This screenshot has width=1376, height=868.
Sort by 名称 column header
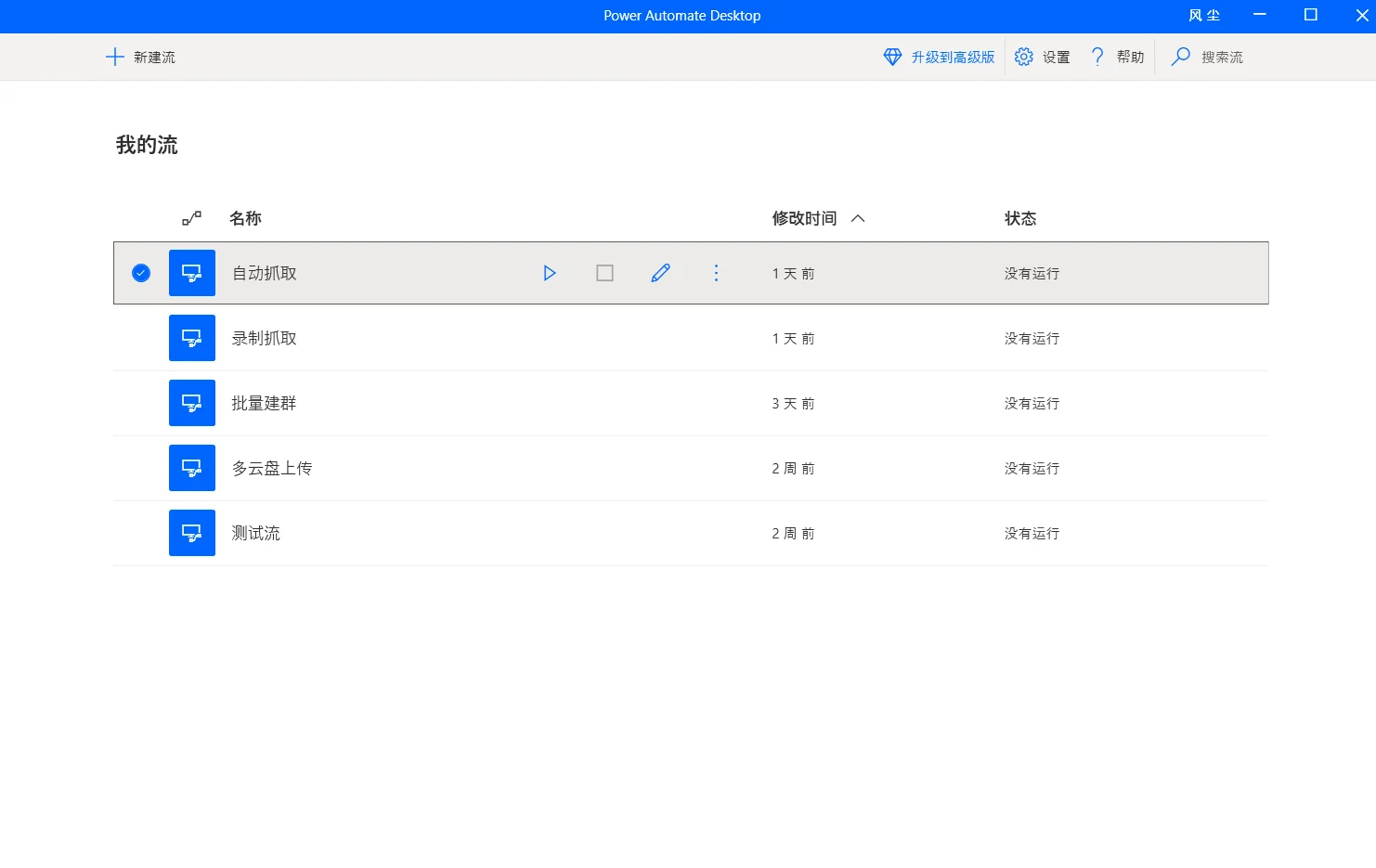pos(245,218)
